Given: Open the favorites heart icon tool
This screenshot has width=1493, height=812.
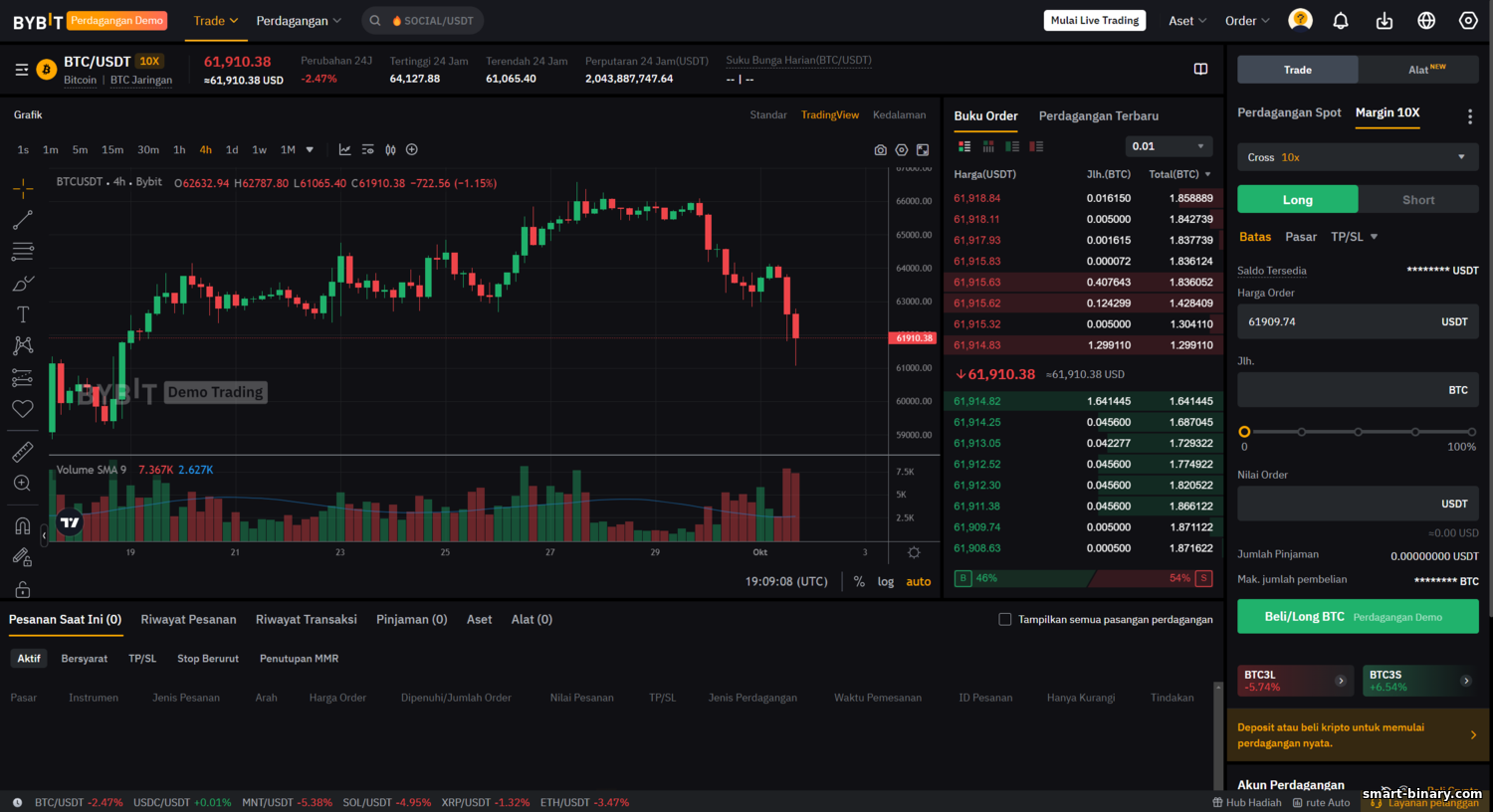Looking at the screenshot, I should click(x=23, y=409).
